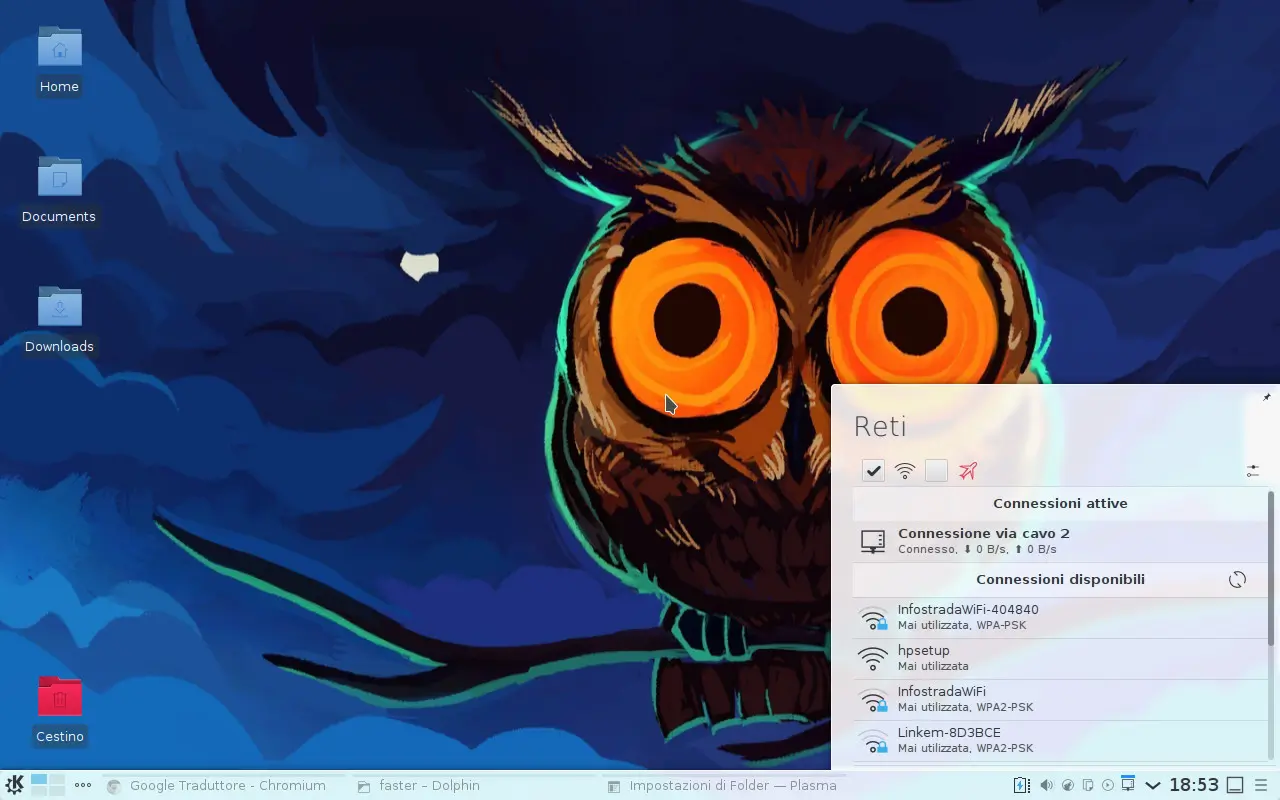Image resolution: width=1280 pixels, height=800 pixels.
Task: Open the Documents desktop folder
Action: point(59,190)
